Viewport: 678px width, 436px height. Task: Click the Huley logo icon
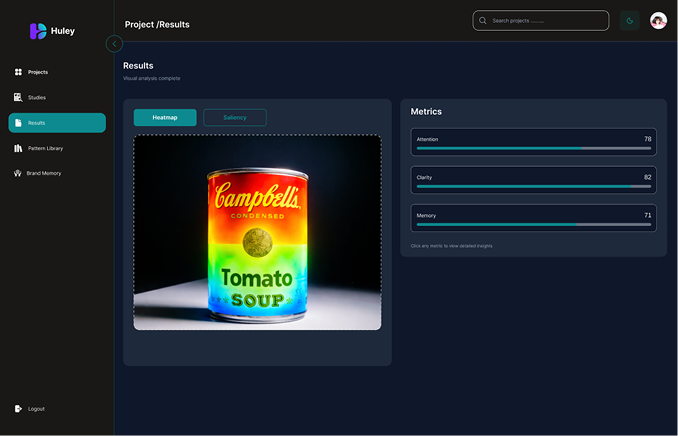(x=38, y=31)
